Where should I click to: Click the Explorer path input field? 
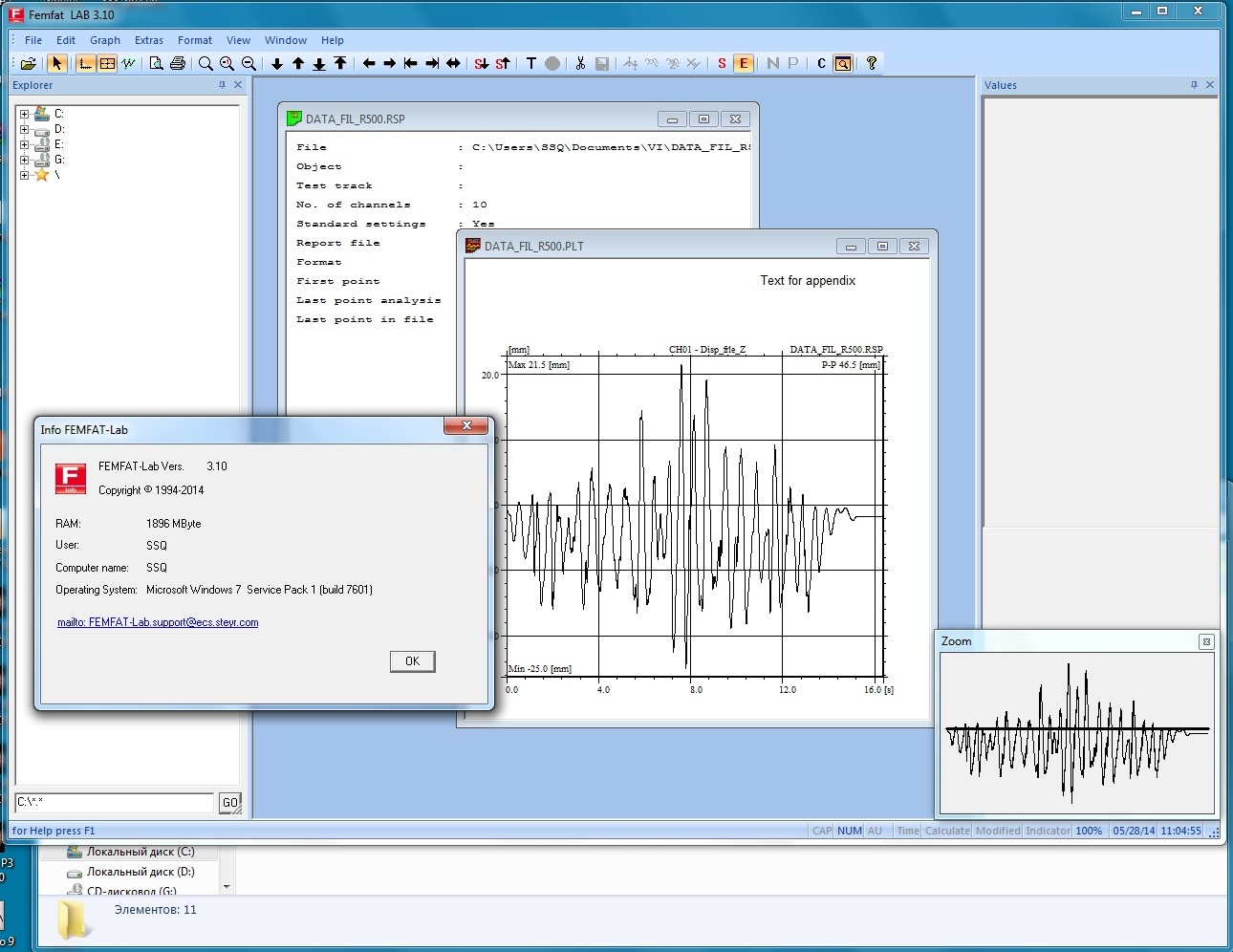tap(115, 803)
